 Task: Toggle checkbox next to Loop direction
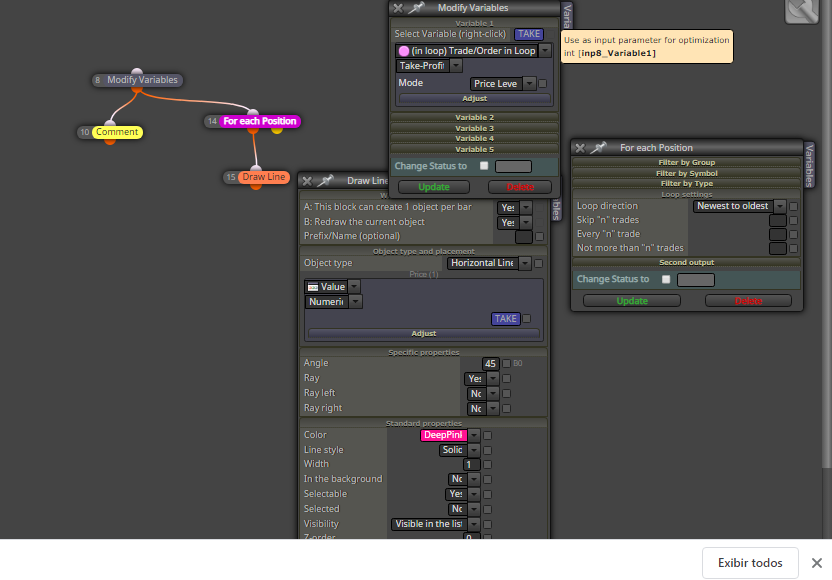[793, 206]
